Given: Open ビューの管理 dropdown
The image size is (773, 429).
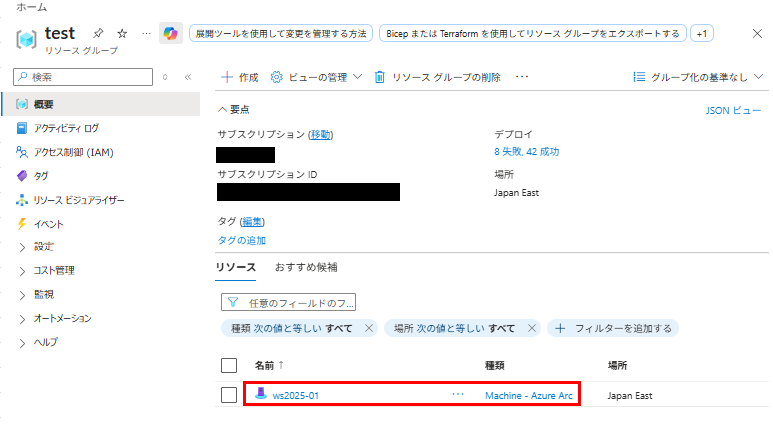Looking at the screenshot, I should [x=316, y=77].
